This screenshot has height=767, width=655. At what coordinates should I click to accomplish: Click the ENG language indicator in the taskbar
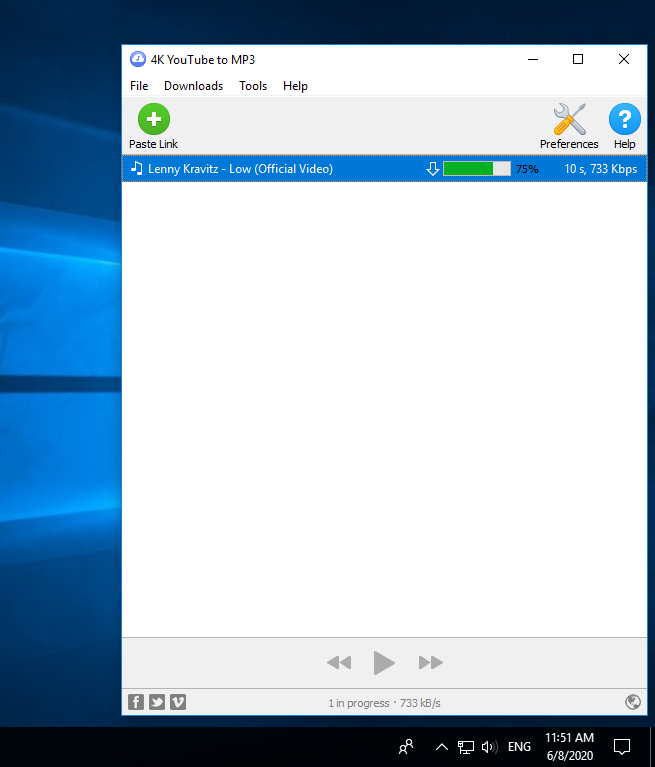point(519,746)
